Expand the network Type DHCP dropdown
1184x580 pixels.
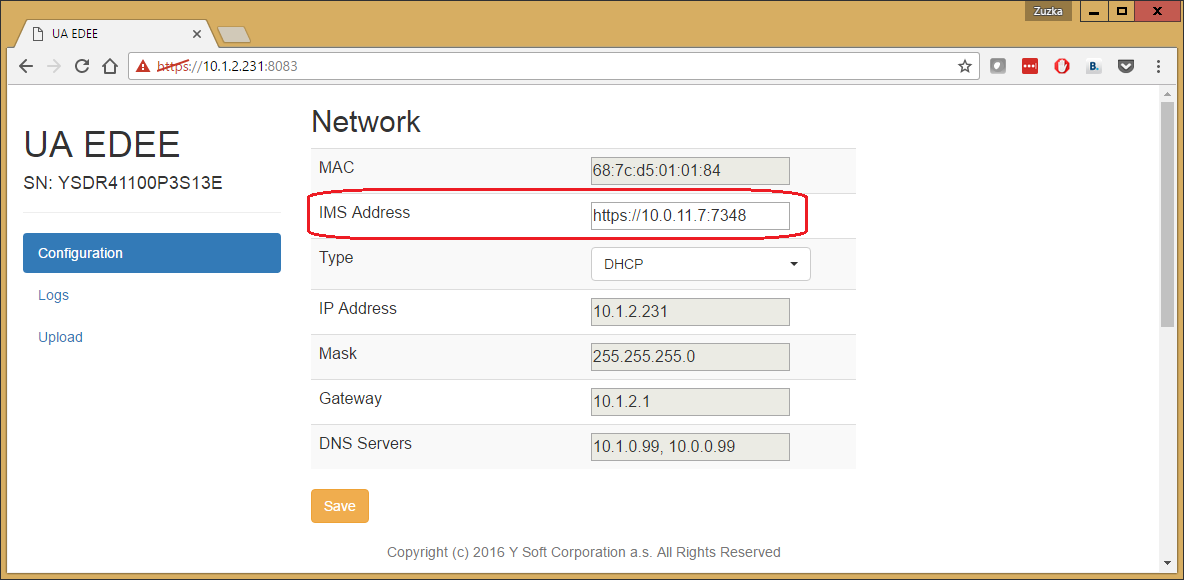click(700, 264)
